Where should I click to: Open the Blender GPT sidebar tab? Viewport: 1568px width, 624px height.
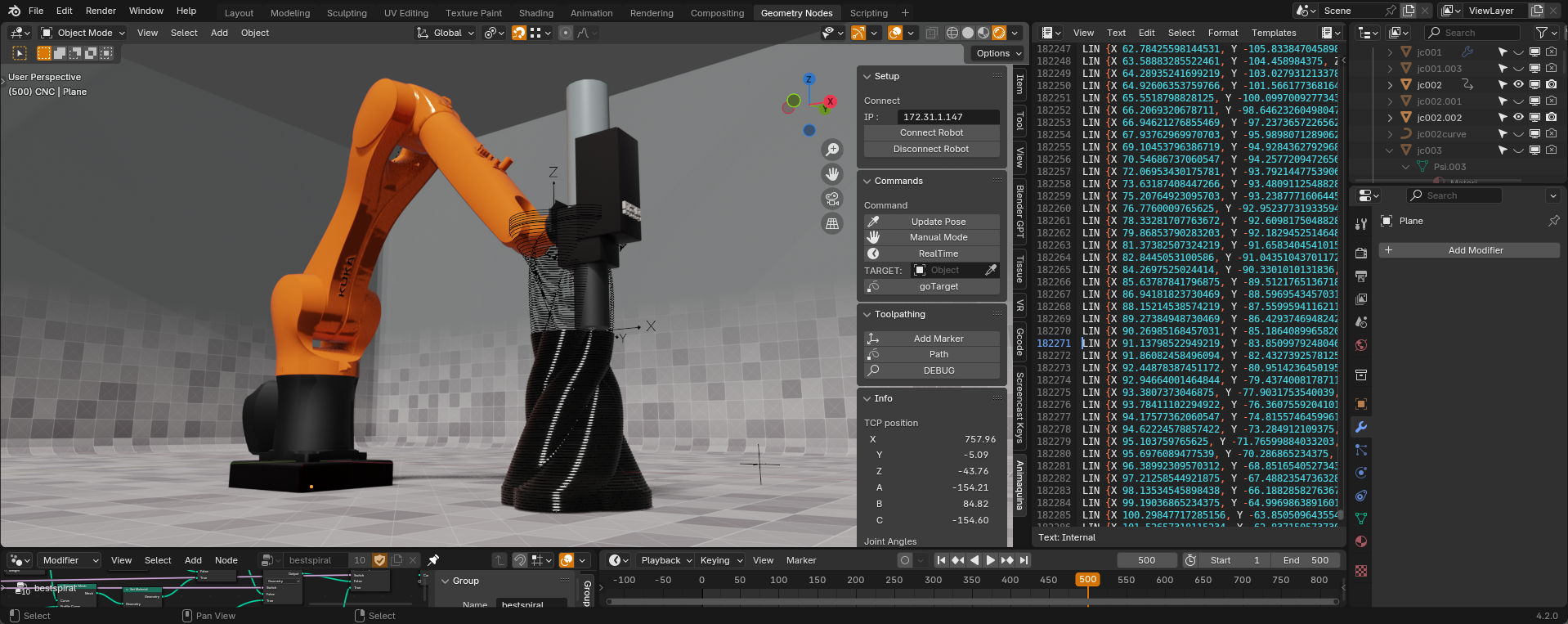click(x=1020, y=212)
